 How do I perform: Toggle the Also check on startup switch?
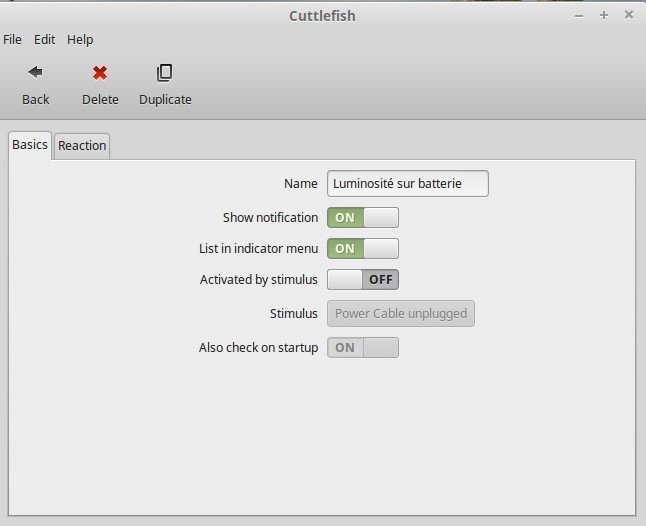coord(362,347)
